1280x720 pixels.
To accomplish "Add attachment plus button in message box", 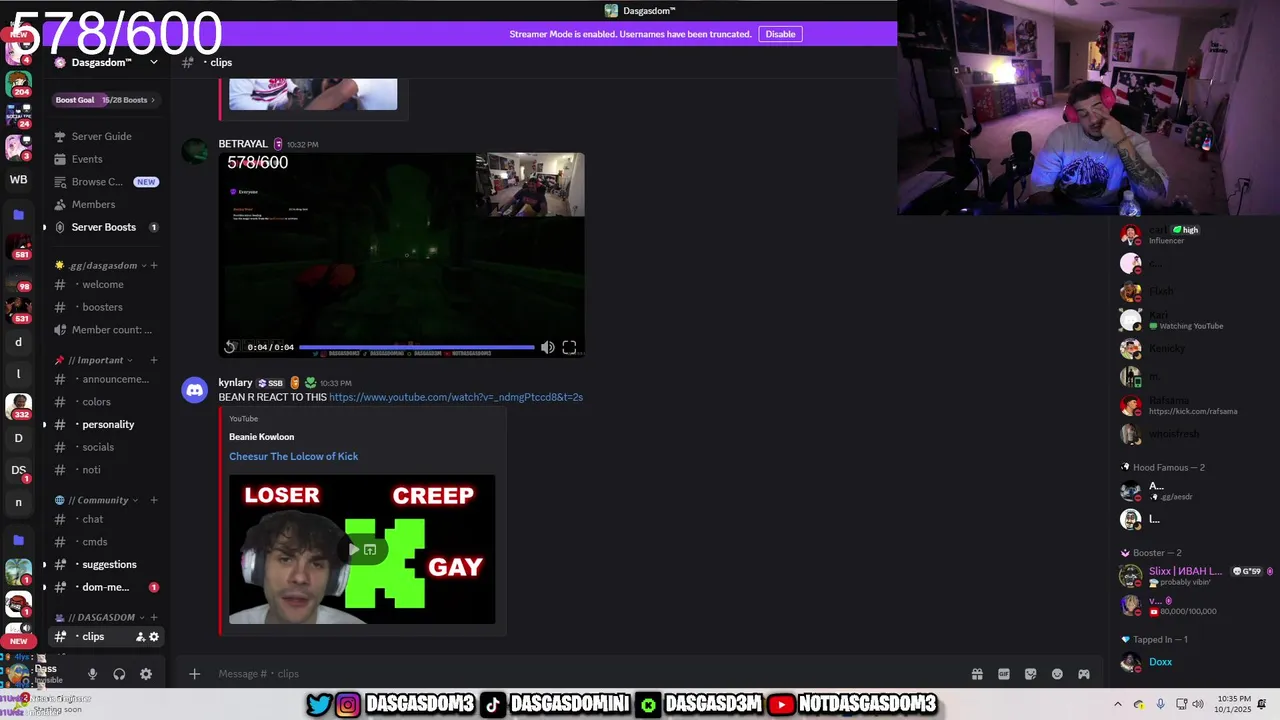I will click(x=195, y=674).
